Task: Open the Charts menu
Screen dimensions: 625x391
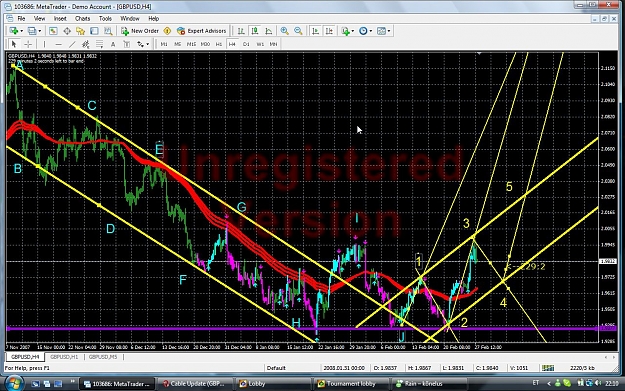Action: 82,18
